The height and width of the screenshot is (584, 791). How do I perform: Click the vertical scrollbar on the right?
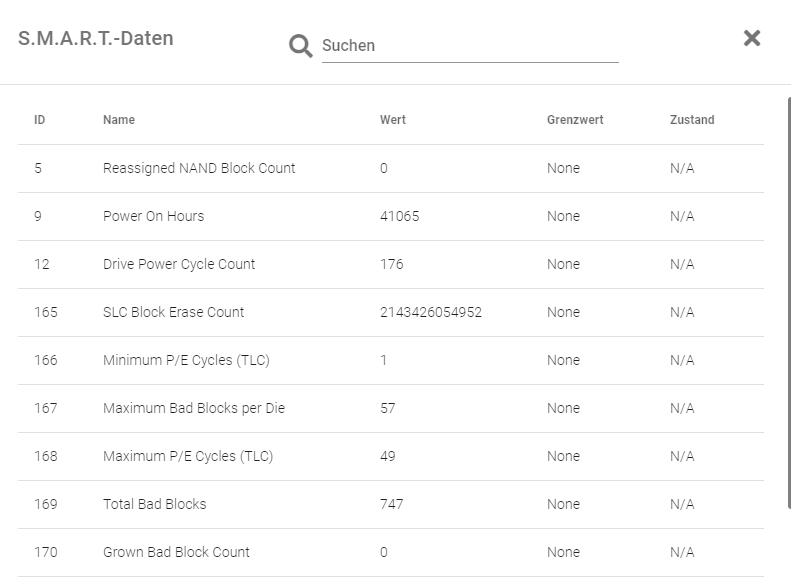pos(787,300)
